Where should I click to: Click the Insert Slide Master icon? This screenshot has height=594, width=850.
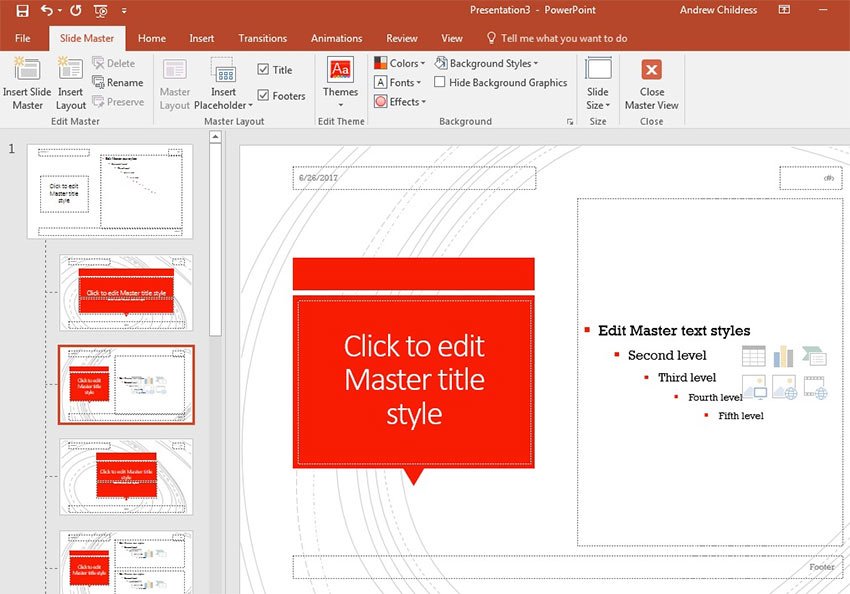pyautogui.click(x=27, y=69)
